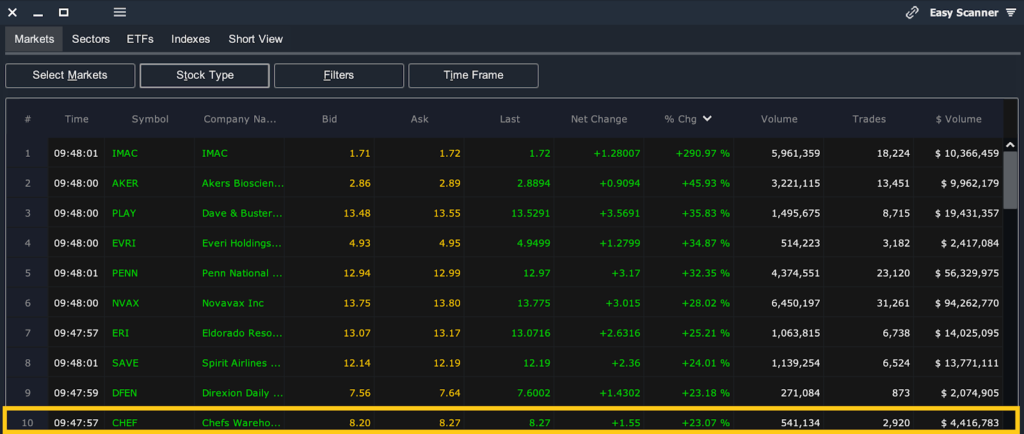Click Eldorado Reso... company name
The image size is (1024, 434).
pyautogui.click(x=242, y=333)
